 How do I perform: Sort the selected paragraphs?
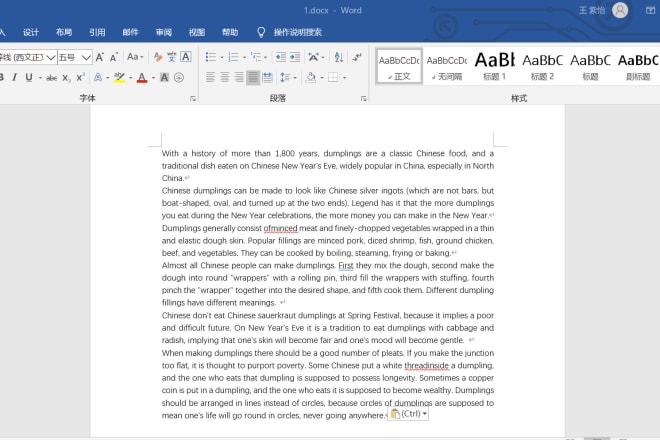tap(339, 57)
